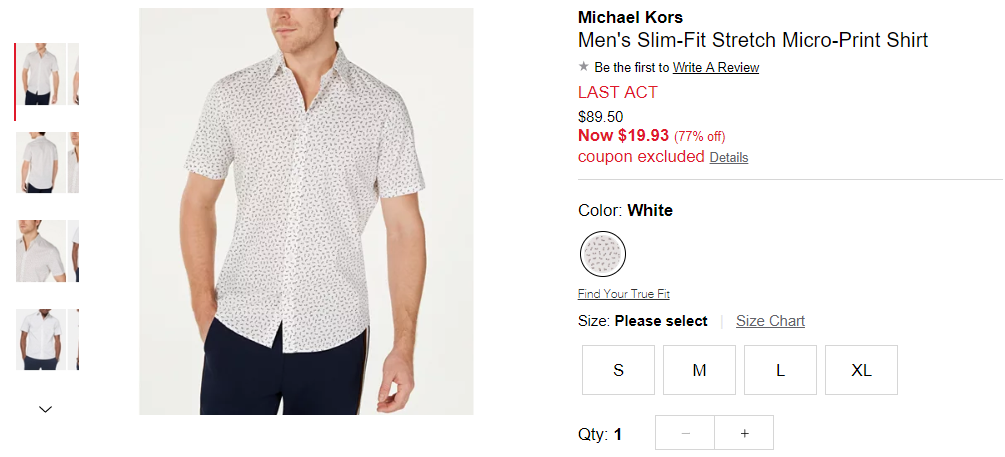Click the main product shirt image

point(306,211)
